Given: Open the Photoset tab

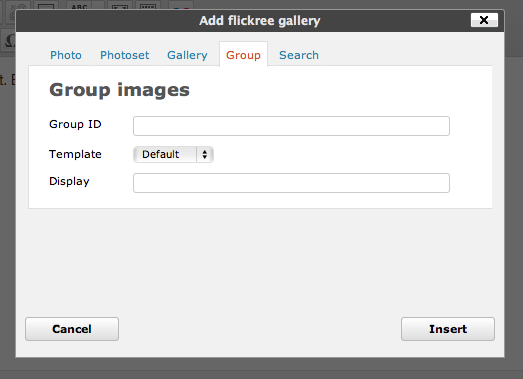Looking at the screenshot, I should [x=124, y=55].
